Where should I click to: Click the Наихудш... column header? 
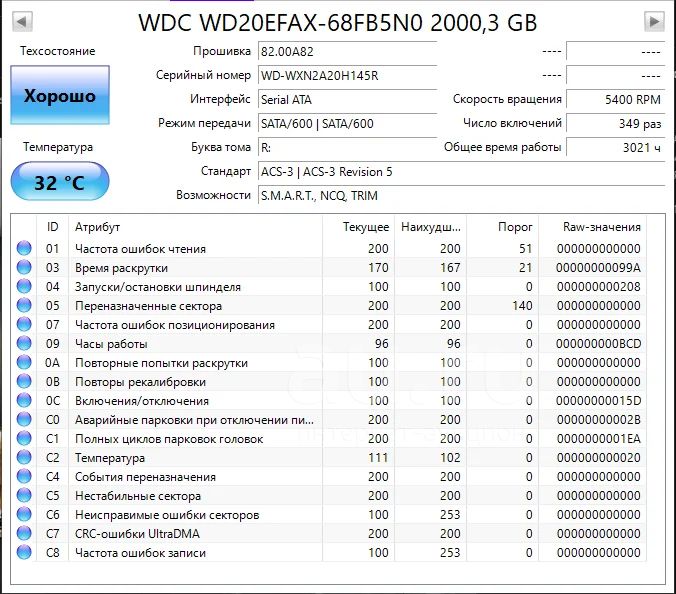[430, 227]
